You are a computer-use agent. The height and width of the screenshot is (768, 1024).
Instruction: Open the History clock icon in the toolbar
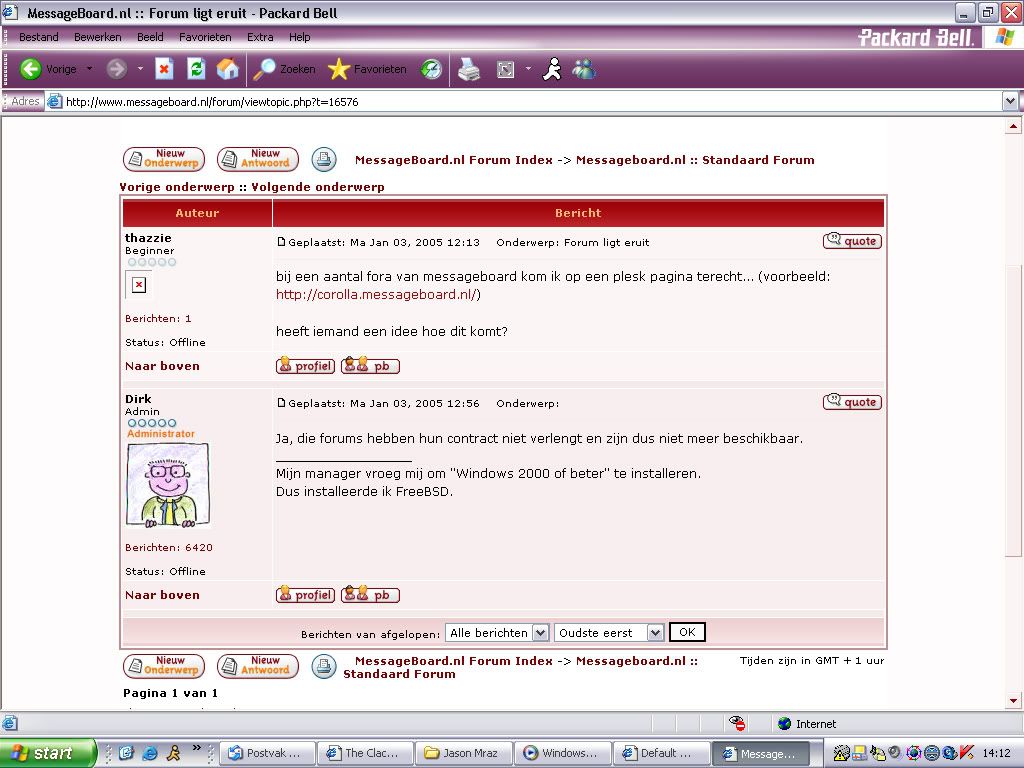click(x=431, y=69)
